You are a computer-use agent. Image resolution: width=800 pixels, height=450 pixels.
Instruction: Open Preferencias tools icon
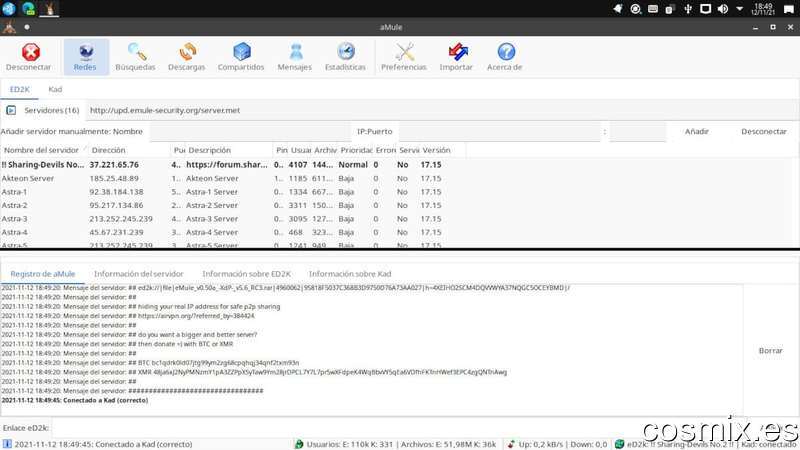(404, 57)
